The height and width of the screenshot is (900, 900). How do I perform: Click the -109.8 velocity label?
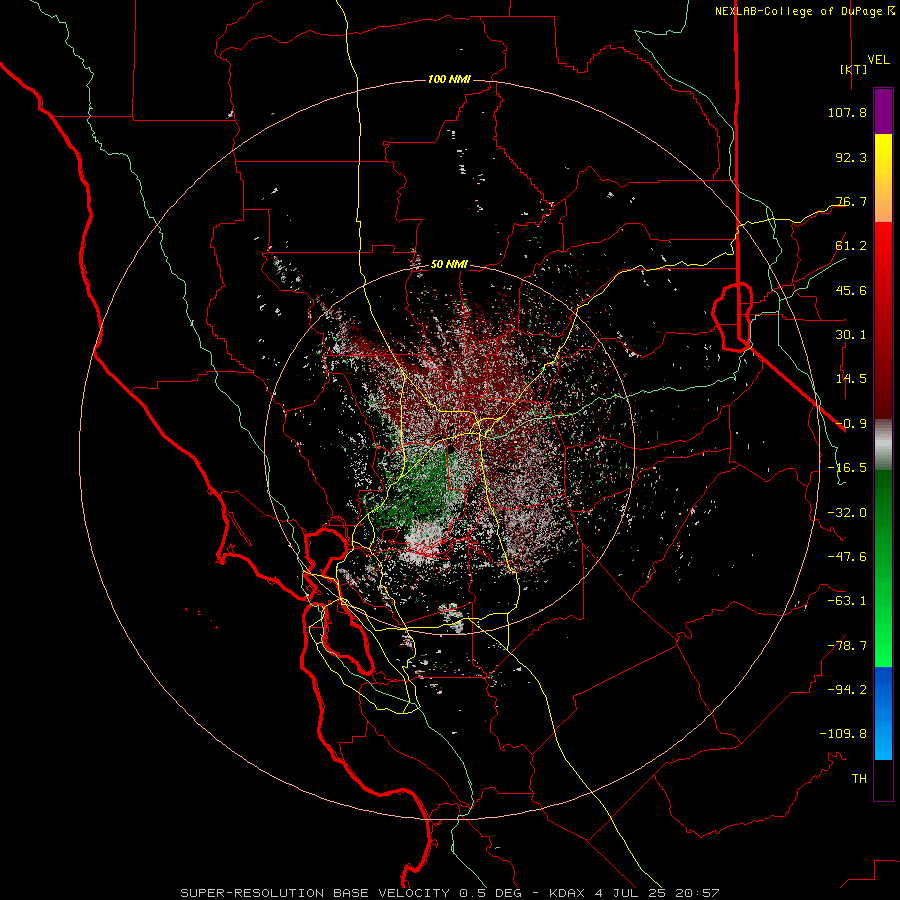coord(843,734)
